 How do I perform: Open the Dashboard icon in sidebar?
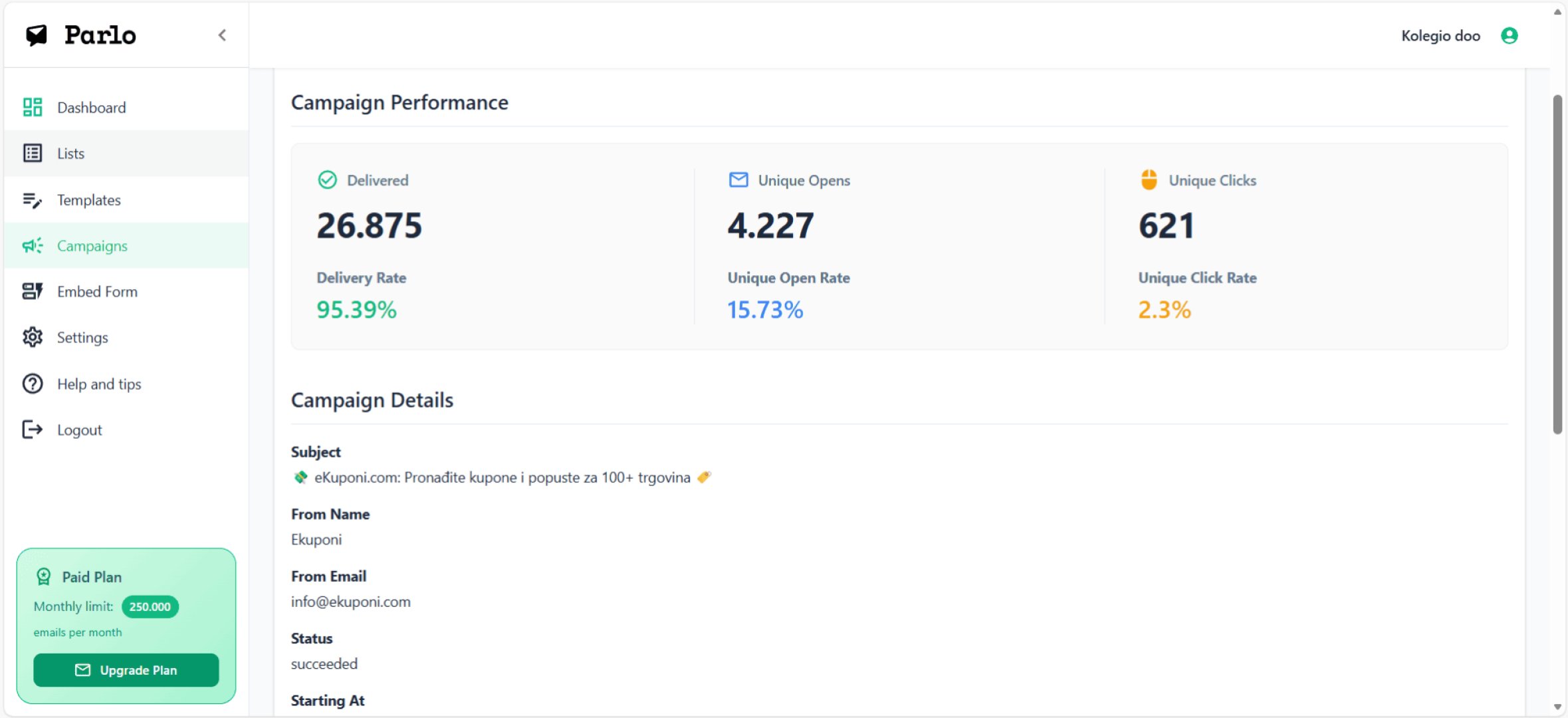33,107
